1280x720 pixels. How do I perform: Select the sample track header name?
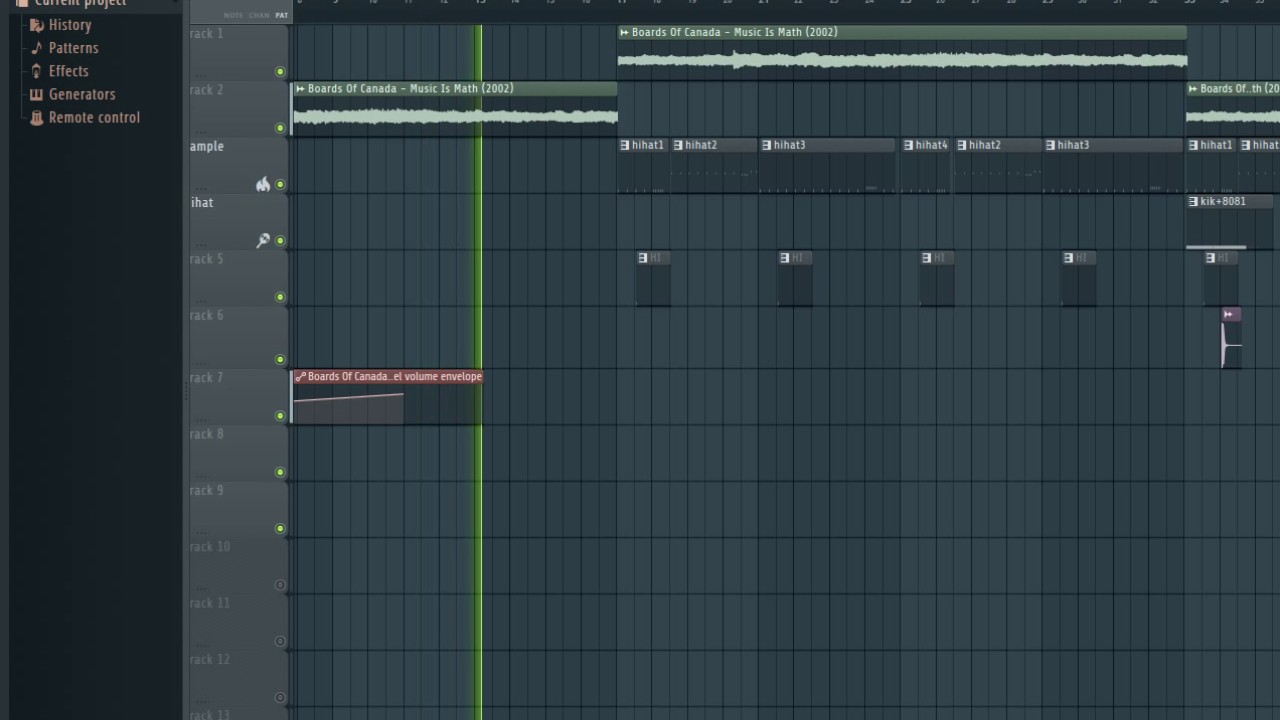[x=207, y=146]
